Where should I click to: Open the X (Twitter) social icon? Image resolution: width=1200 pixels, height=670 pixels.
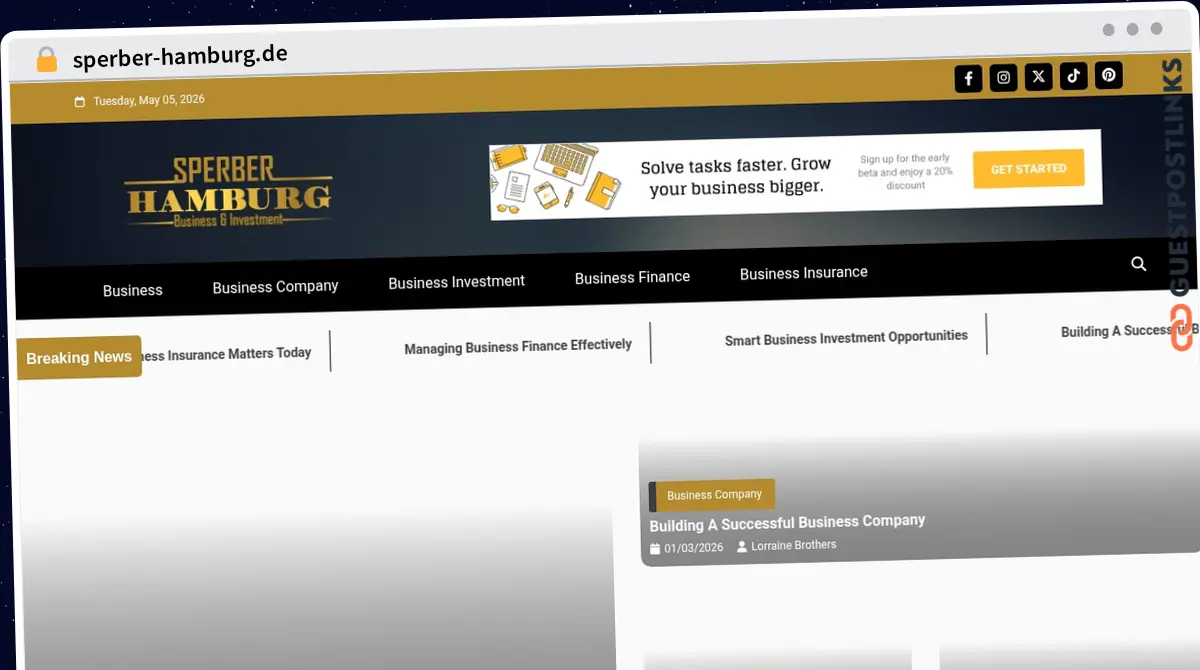pyautogui.click(x=1038, y=77)
